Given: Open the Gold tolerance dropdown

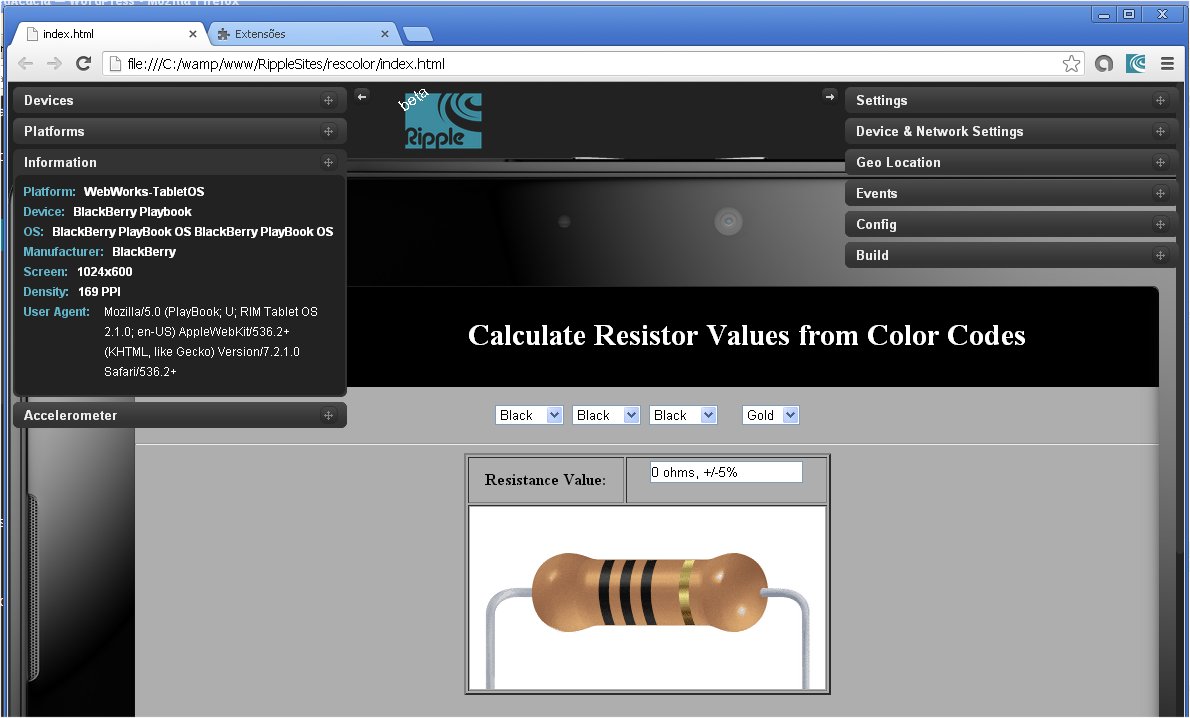Looking at the screenshot, I should (x=770, y=415).
